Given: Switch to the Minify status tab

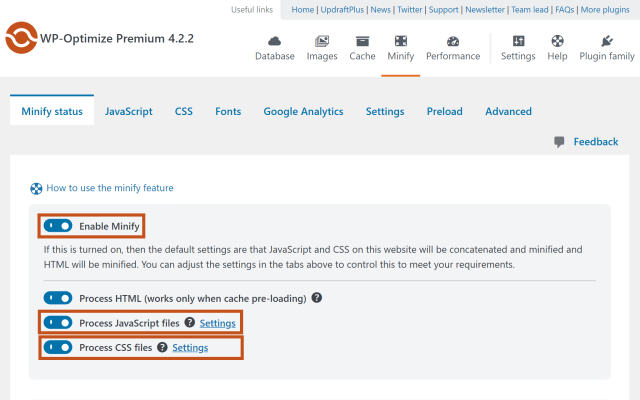Looking at the screenshot, I should point(52,111).
